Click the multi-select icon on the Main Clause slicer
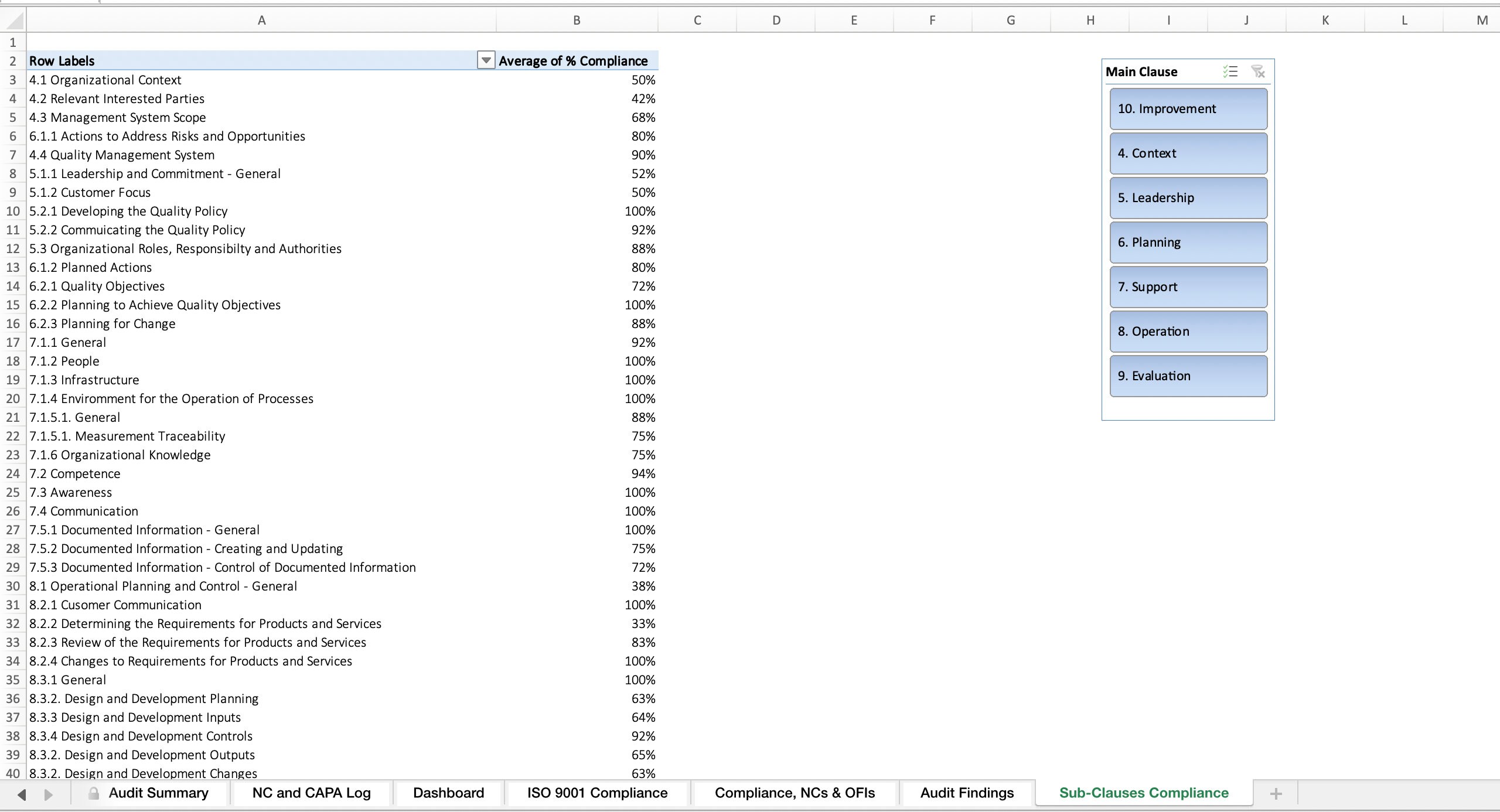The height and width of the screenshot is (812, 1500). click(x=1230, y=71)
